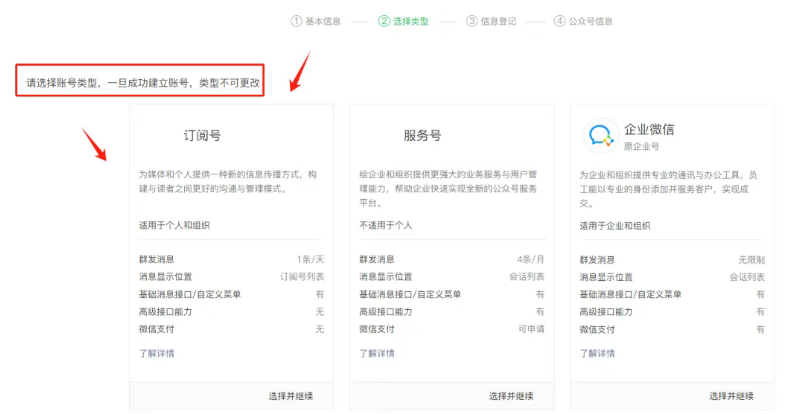This screenshot has height=414, width=792.
Task: Click the 订阅号 card title
Action: tap(202, 135)
